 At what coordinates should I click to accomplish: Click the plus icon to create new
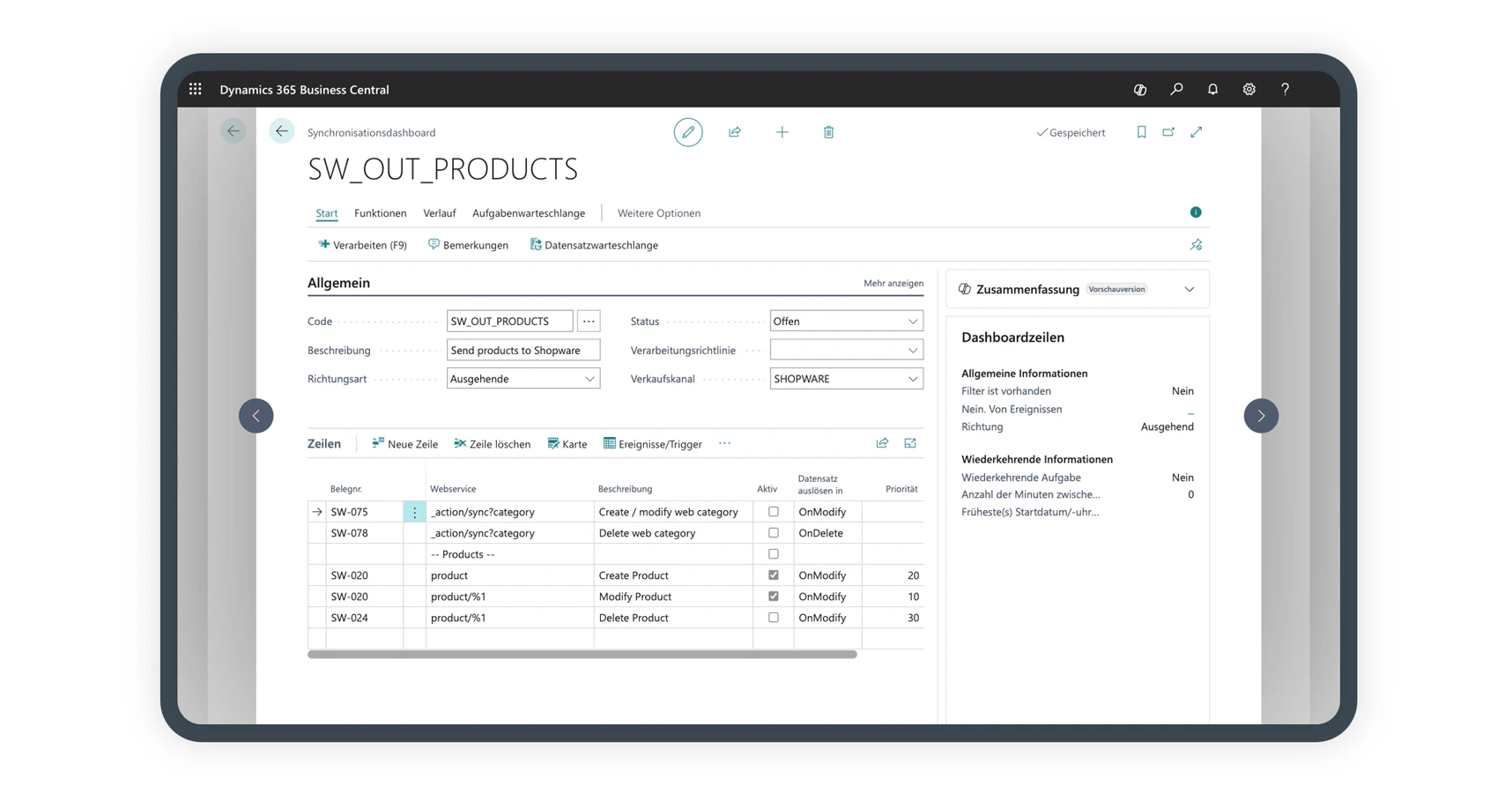point(782,132)
